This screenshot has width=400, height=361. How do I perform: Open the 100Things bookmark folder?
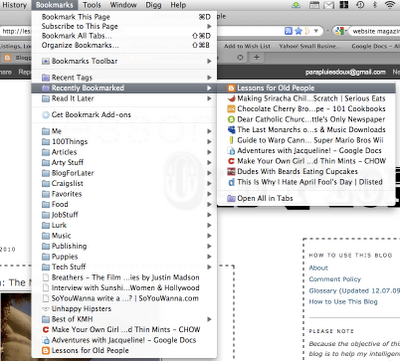tap(124, 142)
